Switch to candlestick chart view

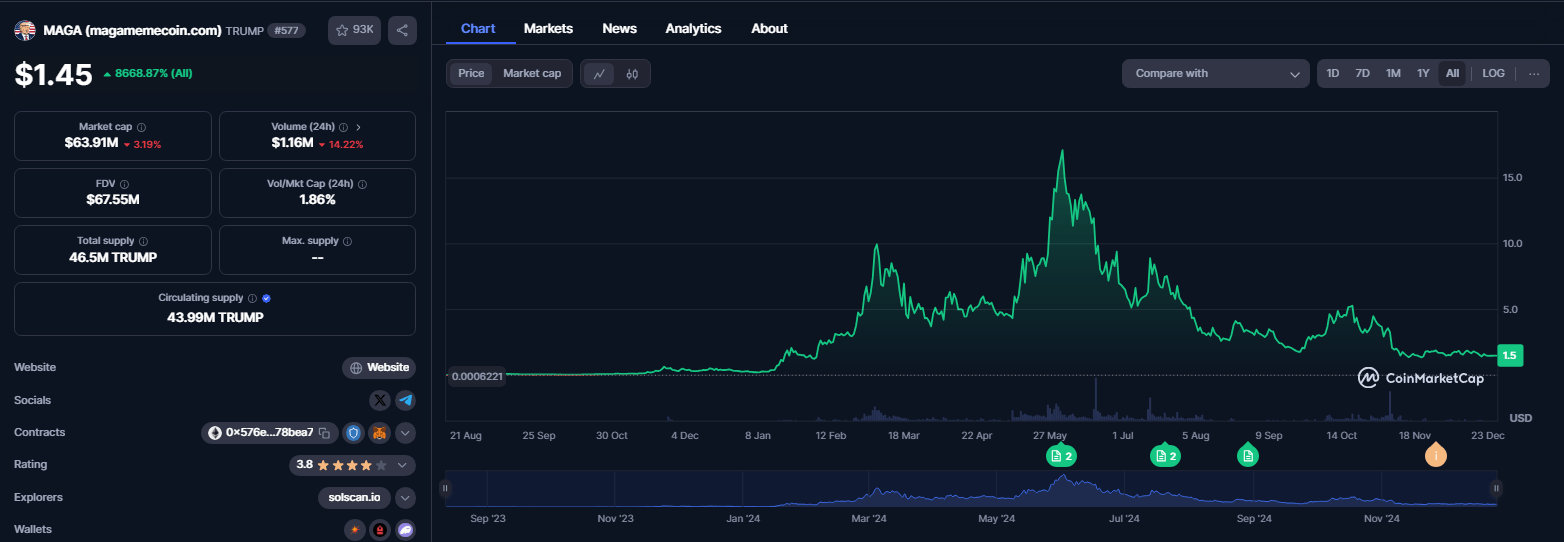[x=632, y=73]
